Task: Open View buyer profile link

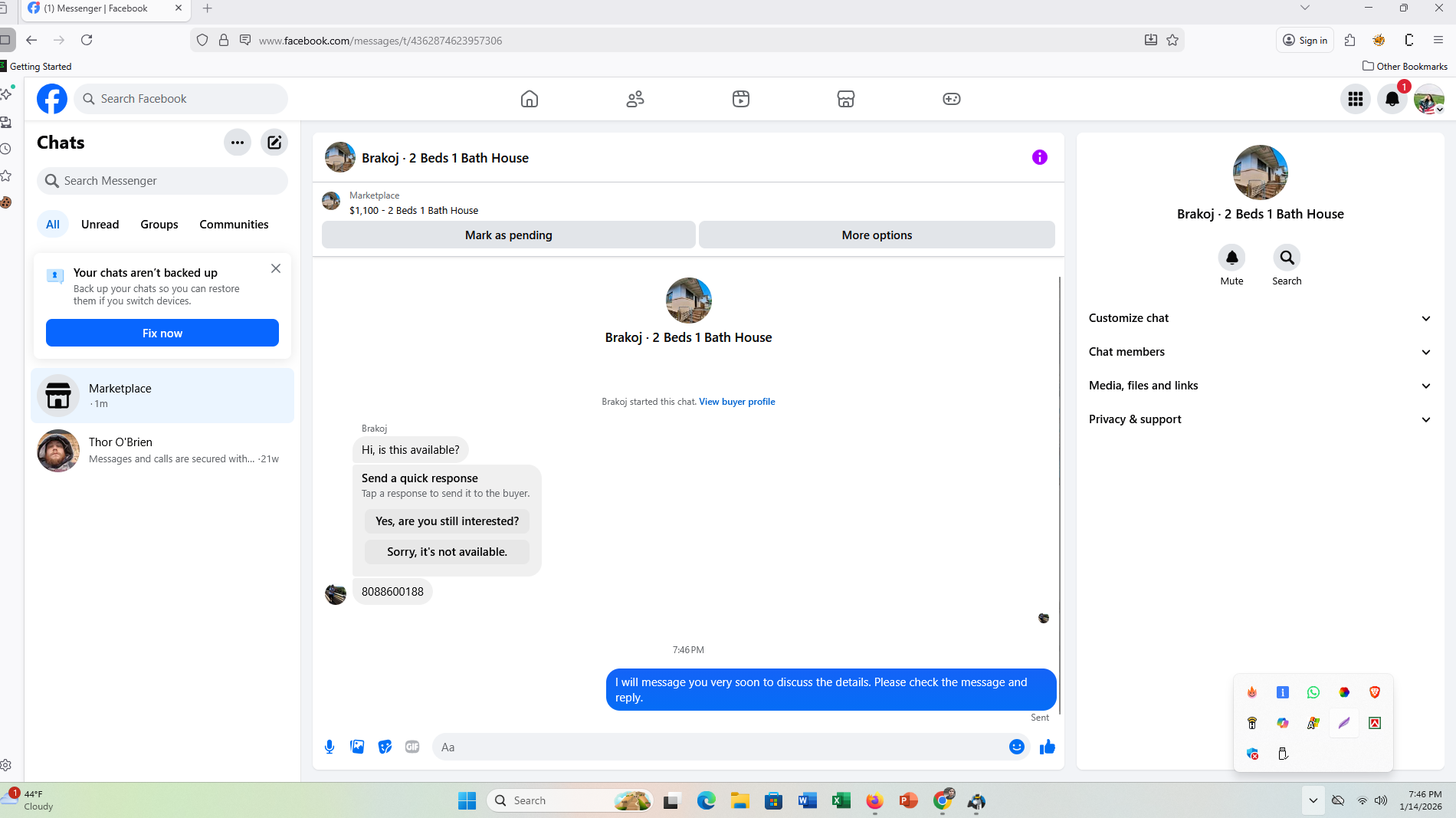Action: click(x=736, y=402)
